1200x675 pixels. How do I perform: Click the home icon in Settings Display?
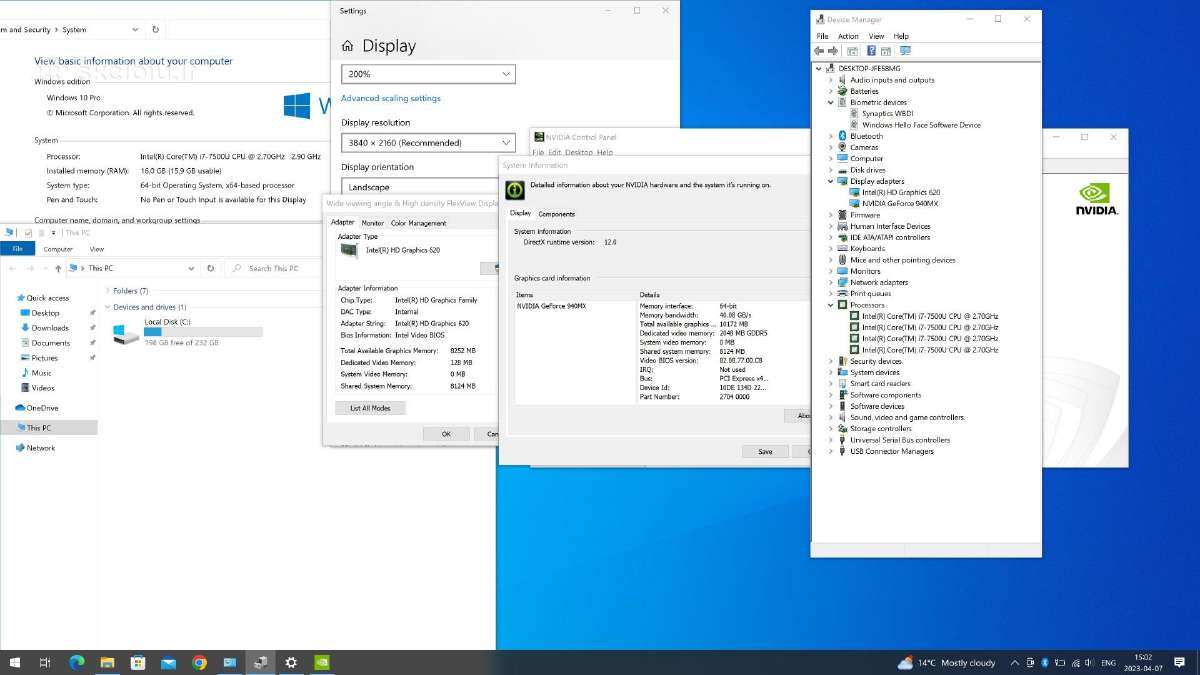[x=348, y=46]
